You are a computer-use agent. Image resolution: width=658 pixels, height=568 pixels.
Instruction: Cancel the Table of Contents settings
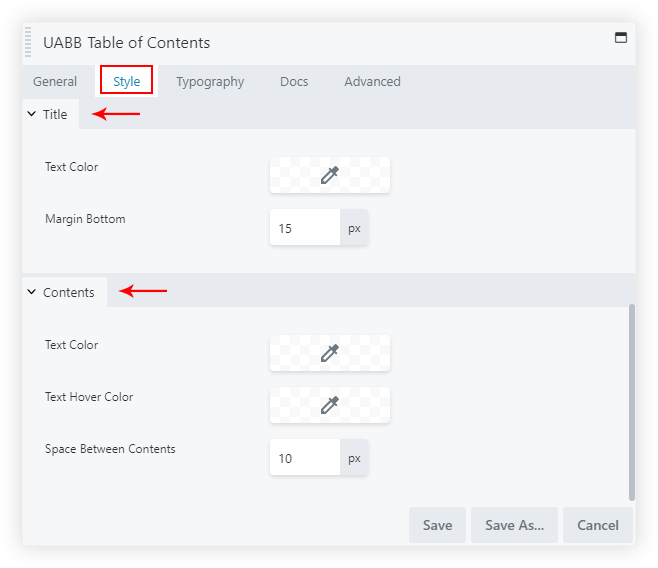[x=598, y=525]
